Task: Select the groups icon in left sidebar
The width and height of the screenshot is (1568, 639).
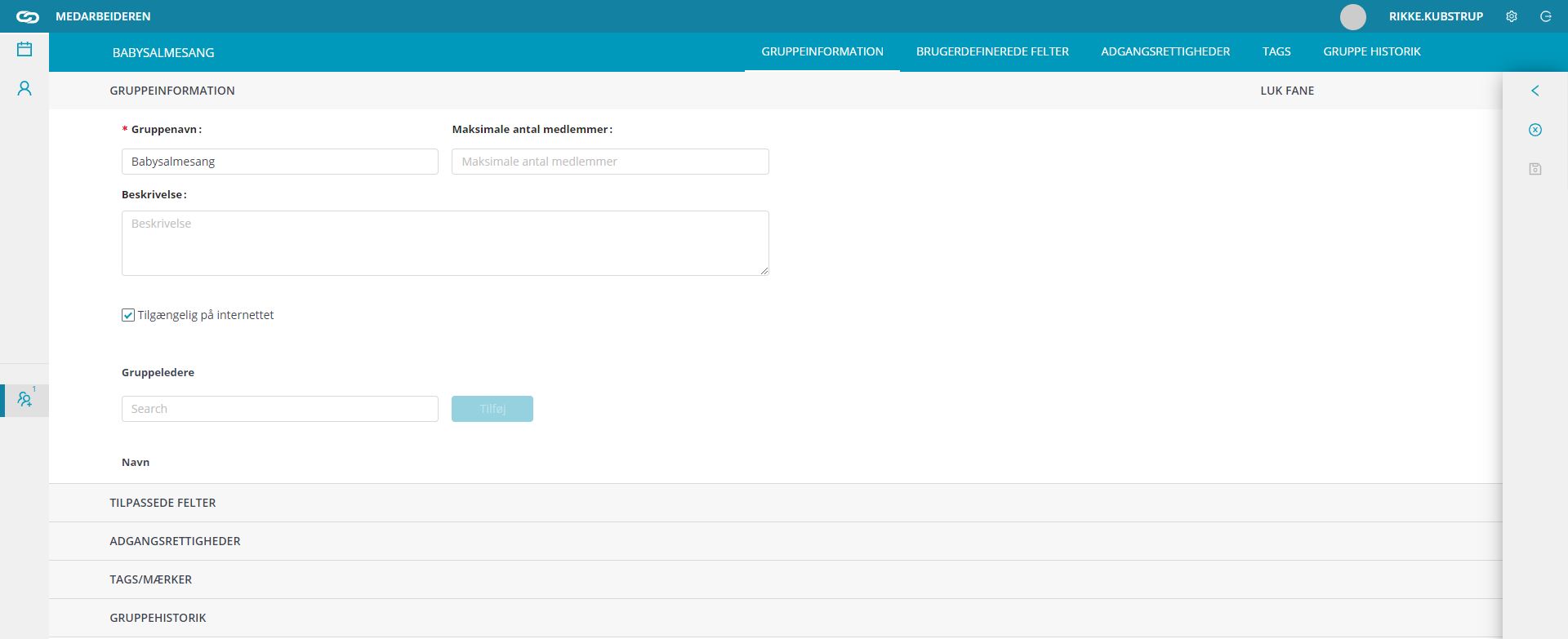Action: pyautogui.click(x=24, y=400)
